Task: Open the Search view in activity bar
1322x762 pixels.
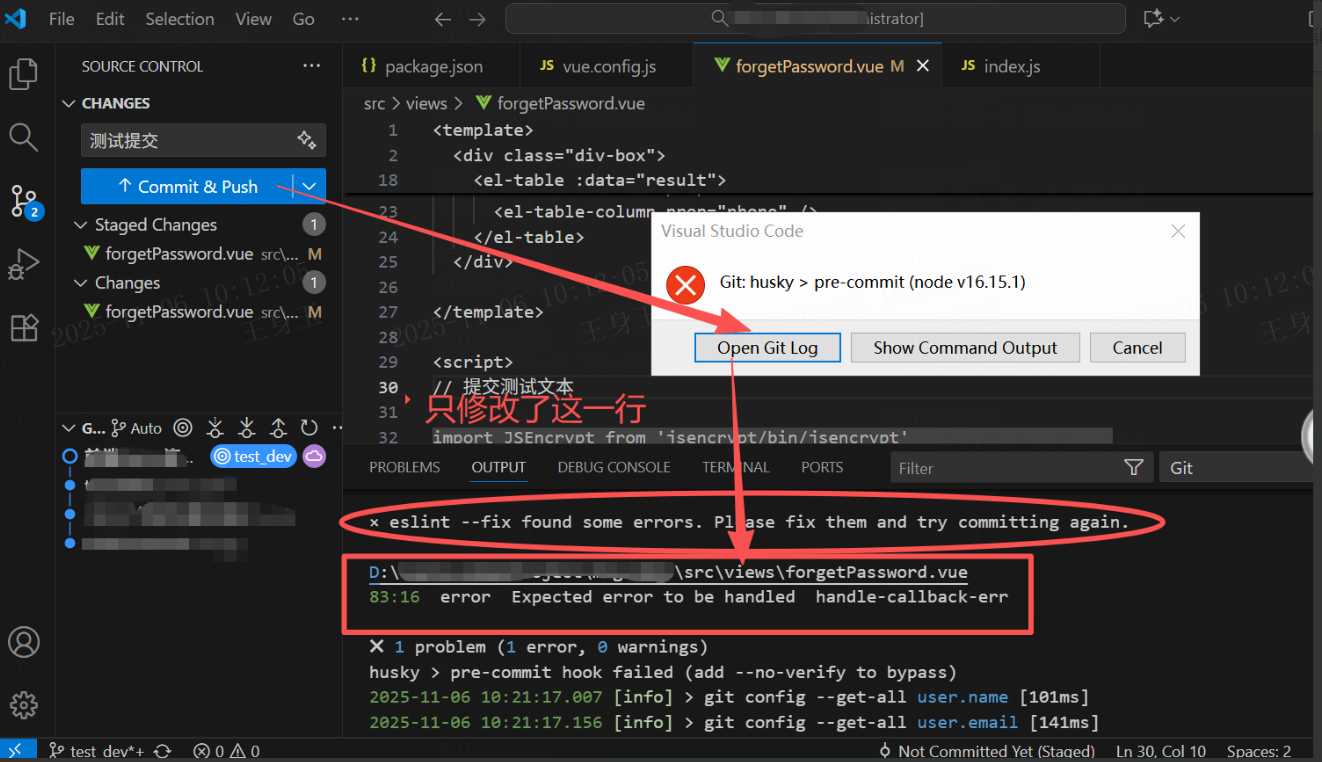Action: [23, 137]
